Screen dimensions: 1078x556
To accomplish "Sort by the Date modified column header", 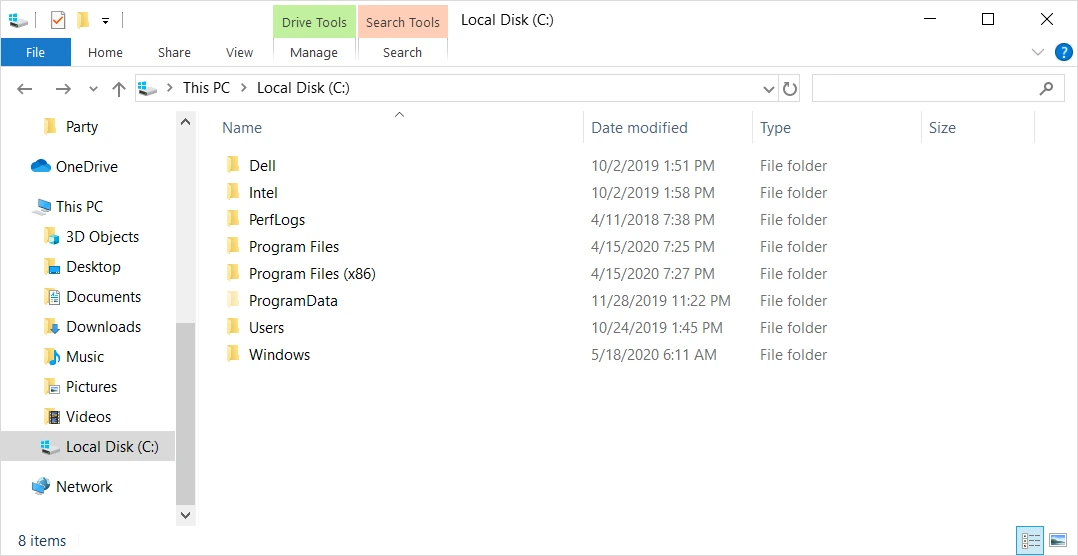I will coord(639,128).
